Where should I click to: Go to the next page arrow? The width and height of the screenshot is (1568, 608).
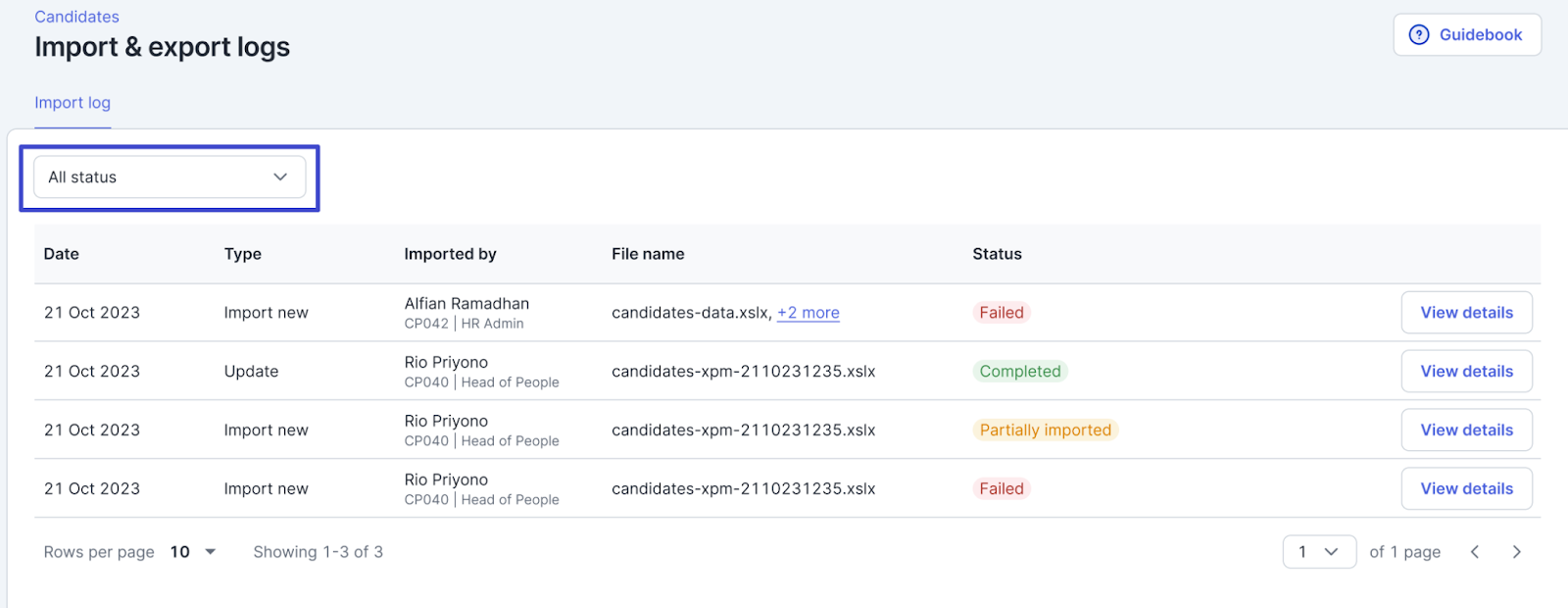(x=1516, y=552)
